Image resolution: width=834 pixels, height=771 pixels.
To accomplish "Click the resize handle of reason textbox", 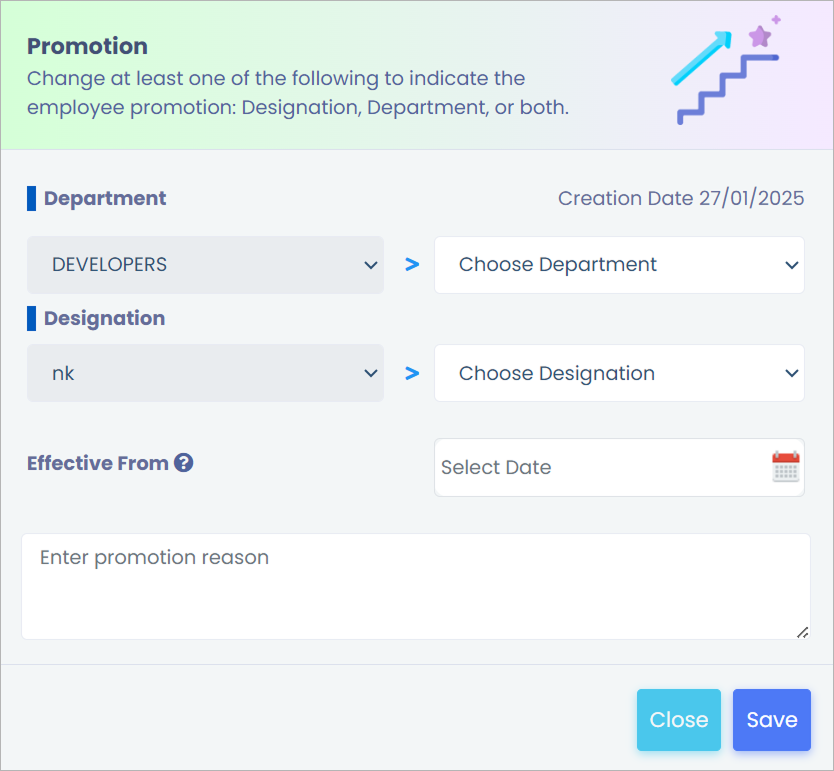I will [802, 631].
